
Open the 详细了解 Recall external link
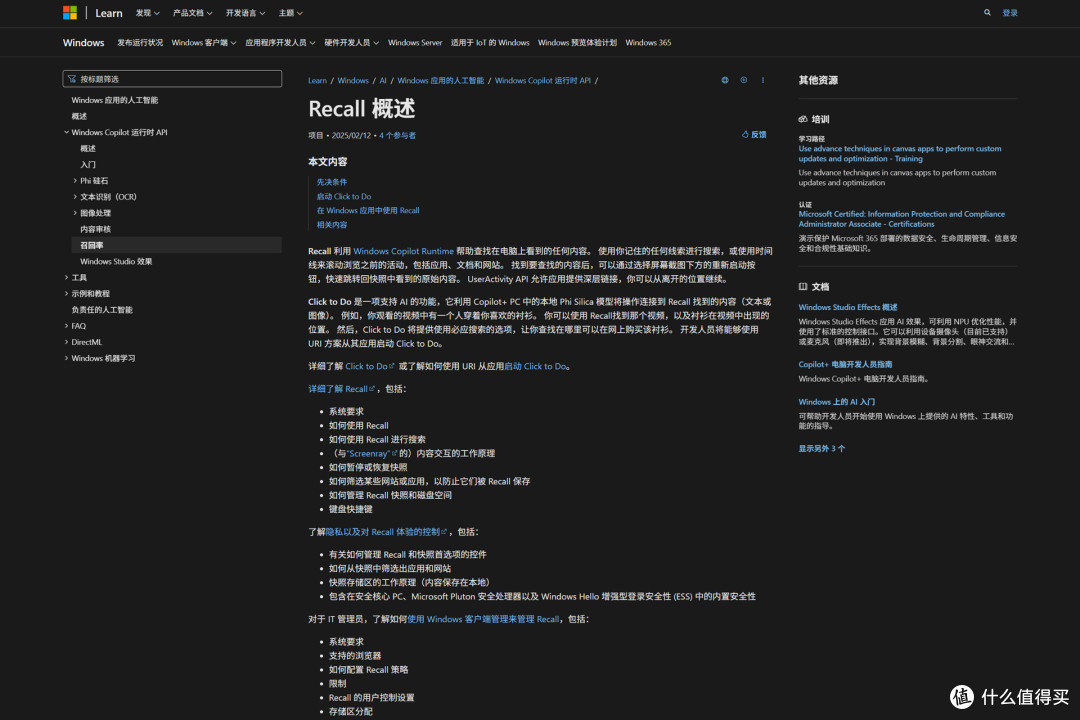[x=341, y=389]
